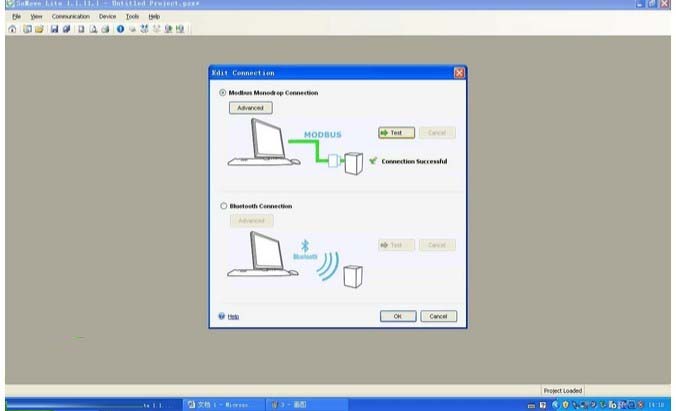Click the greyed-out Bluetooth Test button

coord(397,245)
